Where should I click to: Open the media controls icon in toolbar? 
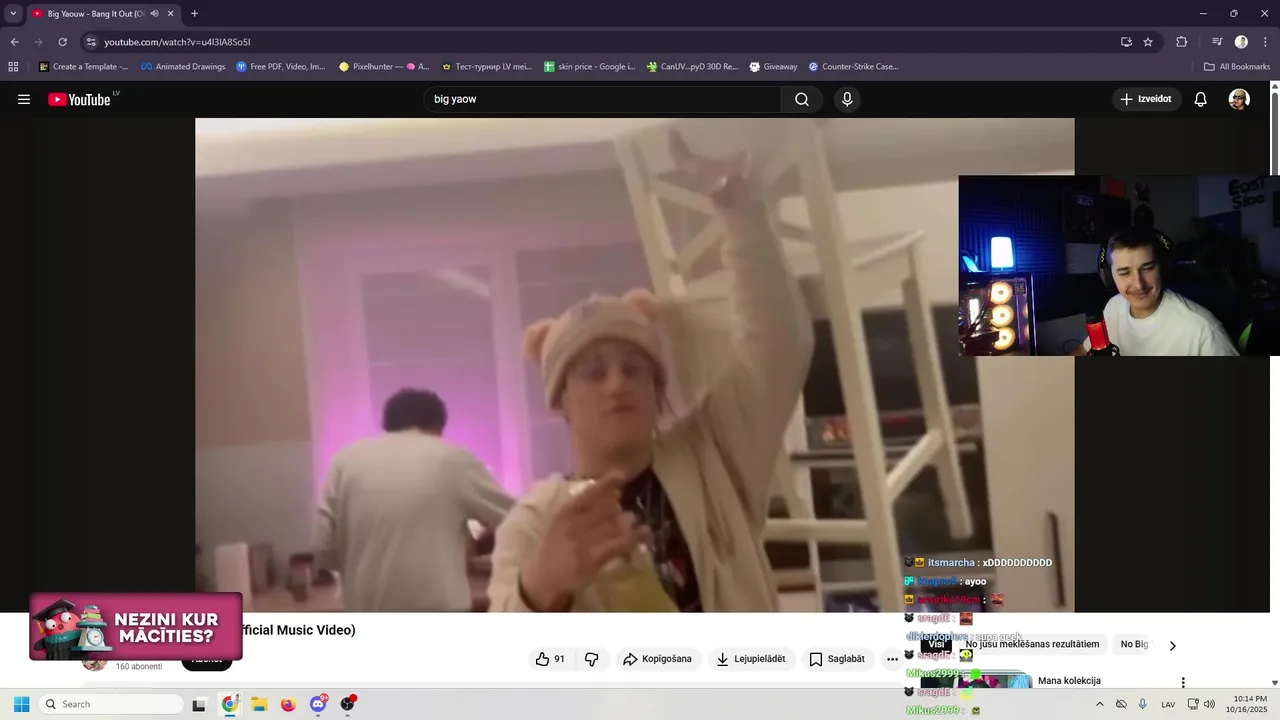(x=1217, y=42)
